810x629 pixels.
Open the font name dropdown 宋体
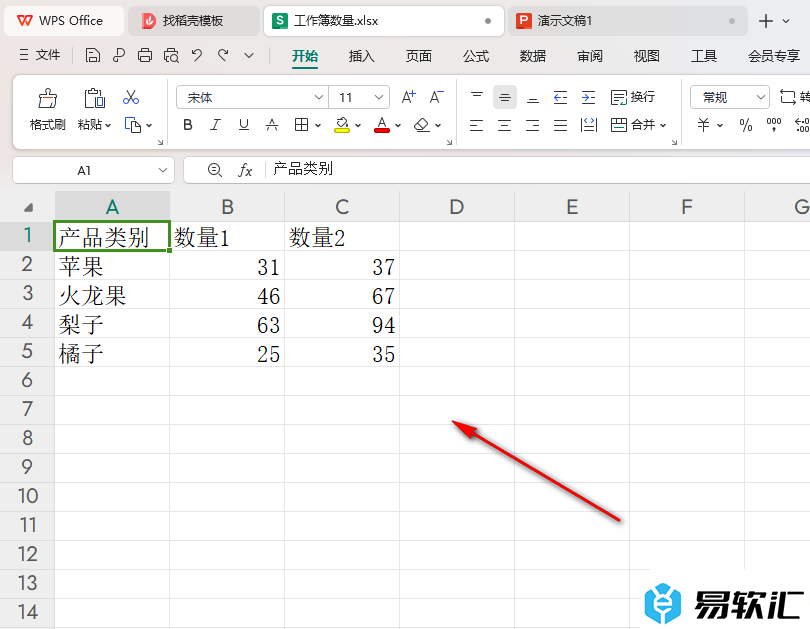tap(319, 97)
